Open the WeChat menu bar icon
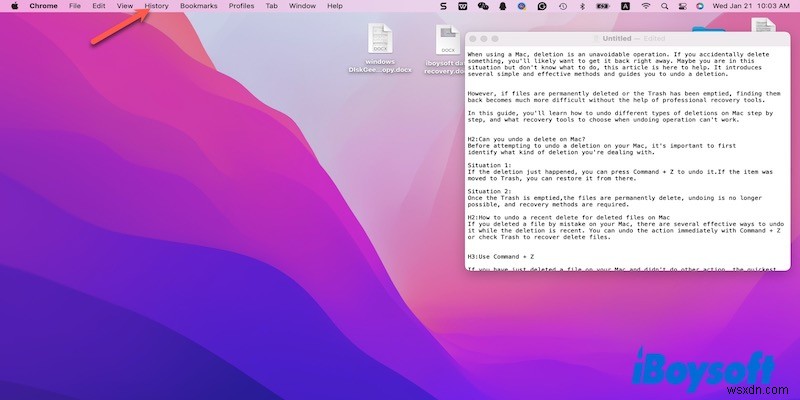The height and width of the screenshot is (400, 800). coord(483,6)
